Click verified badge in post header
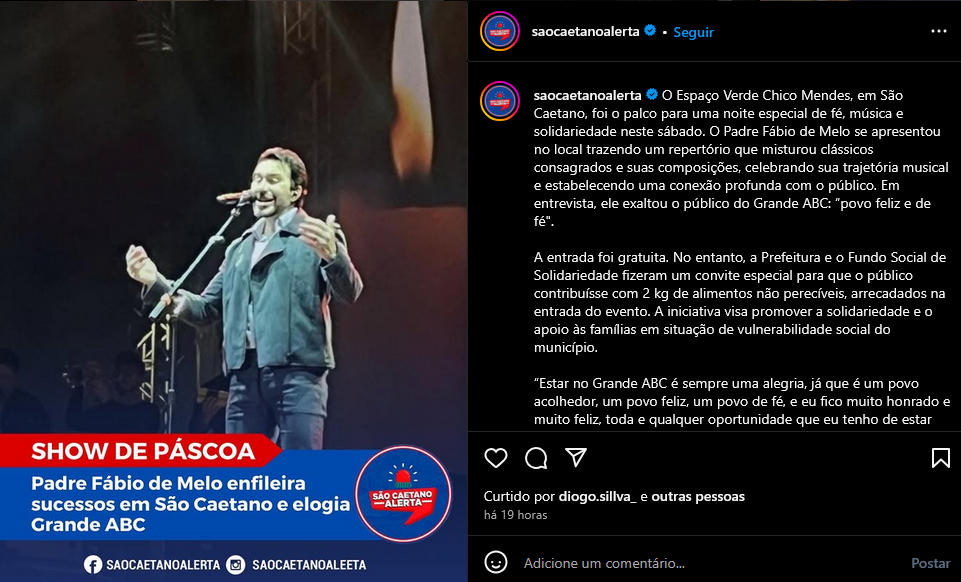The width and height of the screenshot is (961, 582). click(650, 31)
